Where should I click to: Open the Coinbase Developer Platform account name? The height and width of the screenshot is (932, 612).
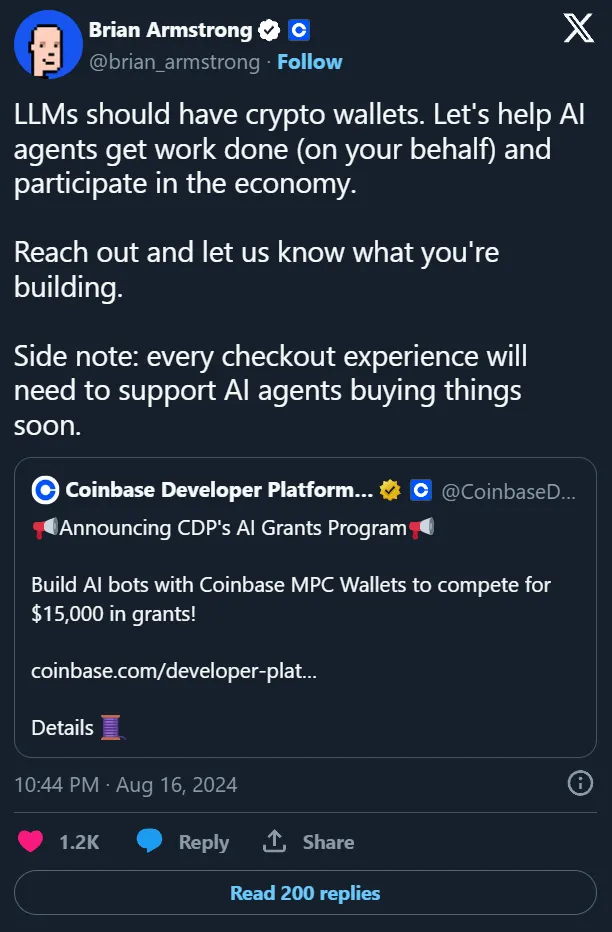[218, 490]
